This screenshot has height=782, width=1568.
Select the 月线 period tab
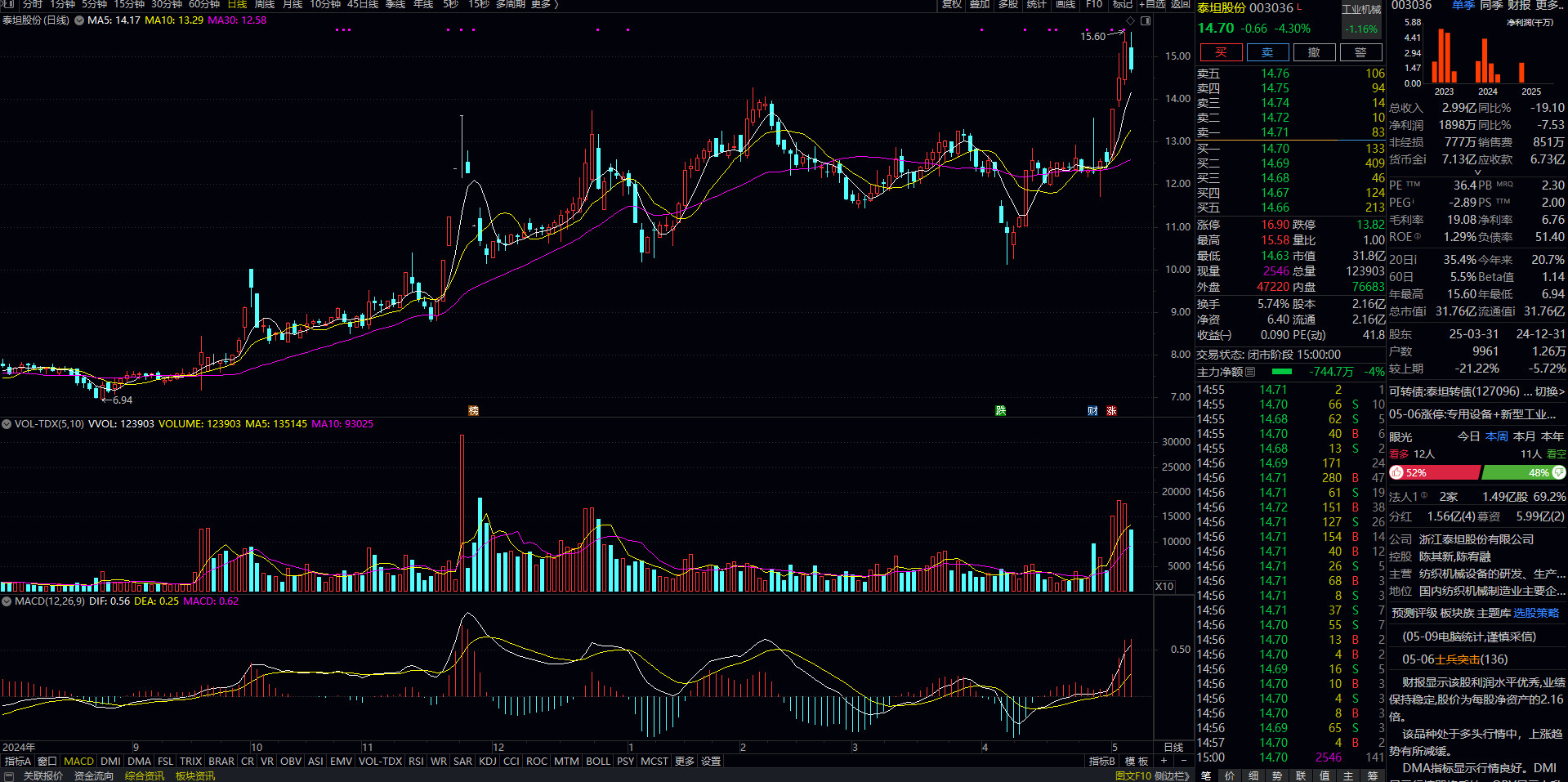(x=293, y=4)
